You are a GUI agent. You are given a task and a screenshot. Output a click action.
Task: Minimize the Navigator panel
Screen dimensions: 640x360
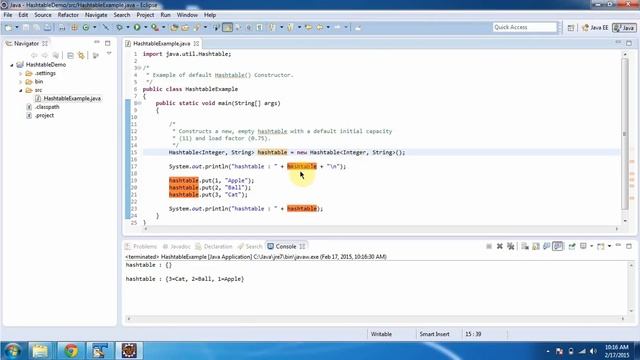tap(97, 42)
